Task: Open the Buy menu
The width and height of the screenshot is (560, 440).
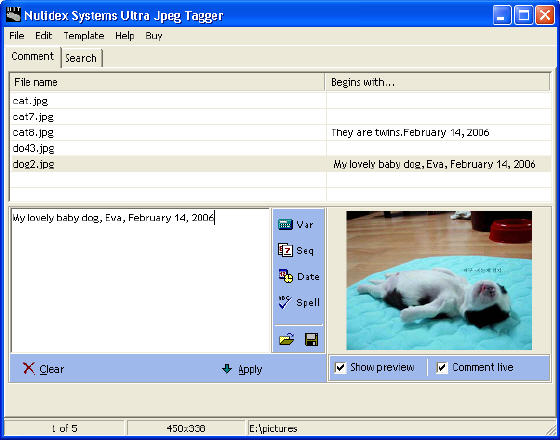Action: click(154, 36)
